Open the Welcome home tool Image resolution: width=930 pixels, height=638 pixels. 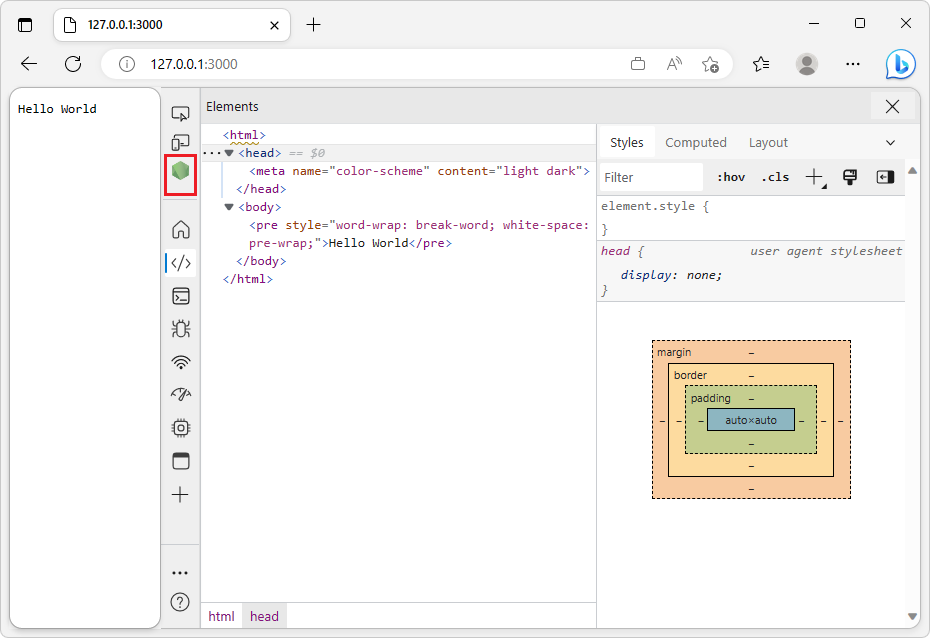click(180, 229)
